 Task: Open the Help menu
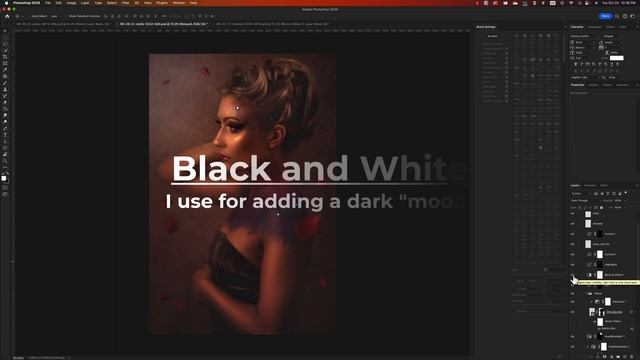click(x=193, y=3)
